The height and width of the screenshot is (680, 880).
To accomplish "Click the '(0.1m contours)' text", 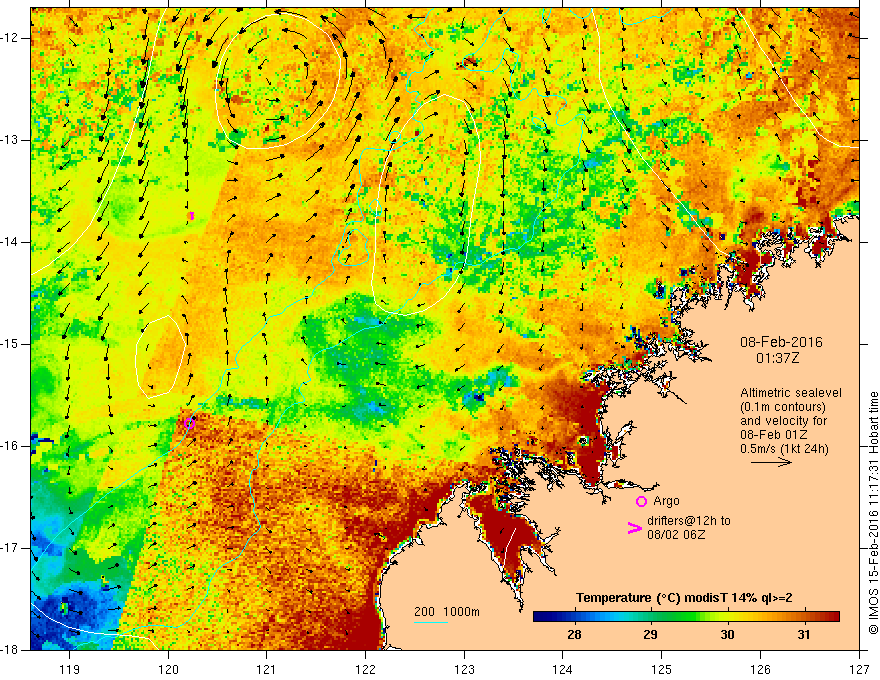I will tap(783, 407).
